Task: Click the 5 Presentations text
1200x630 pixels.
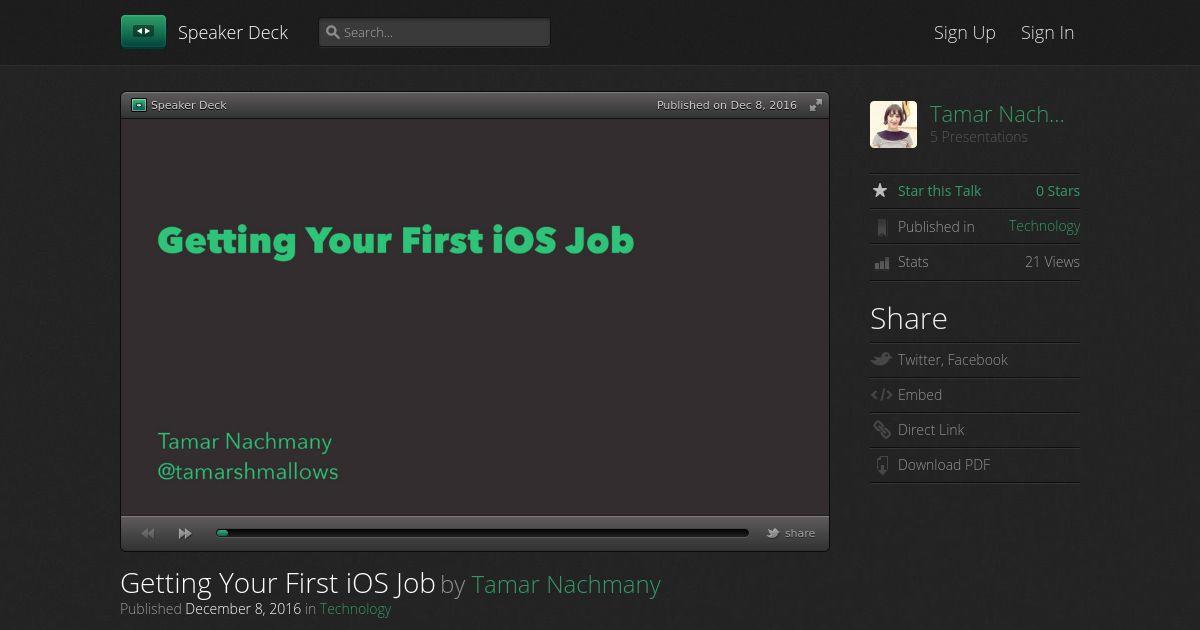Action: pyautogui.click(x=979, y=137)
